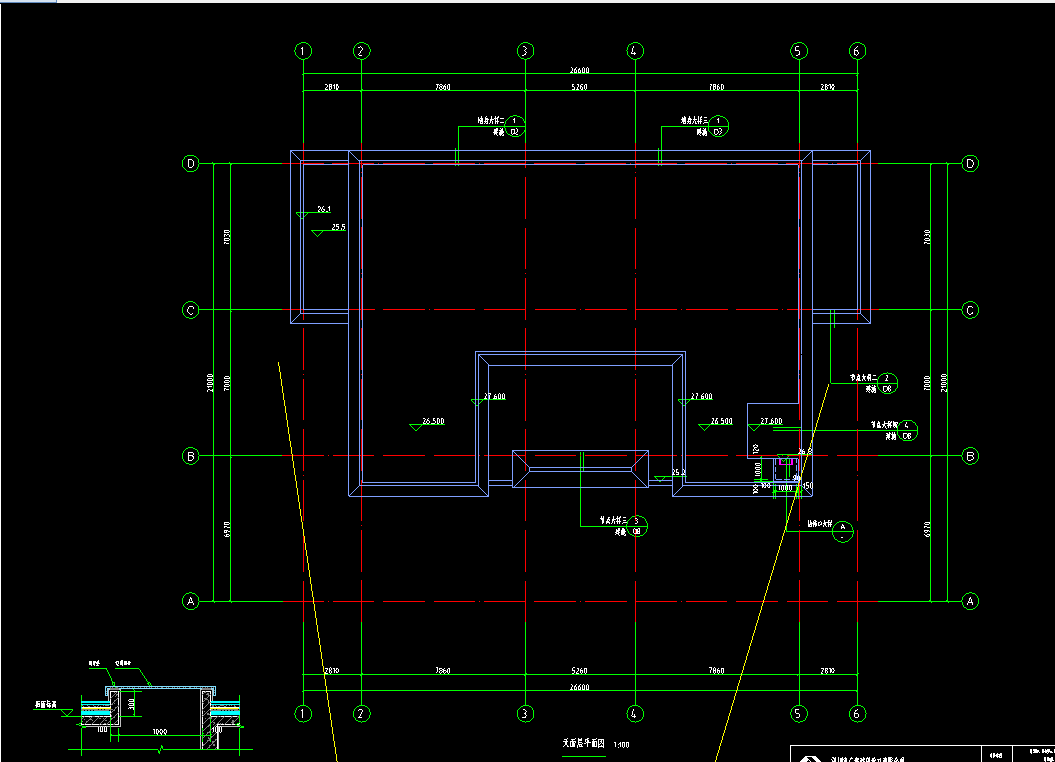Viewport: 1055px width, 762px height.
Task: Select the 26.1 elevation marker
Action: (x=323, y=210)
